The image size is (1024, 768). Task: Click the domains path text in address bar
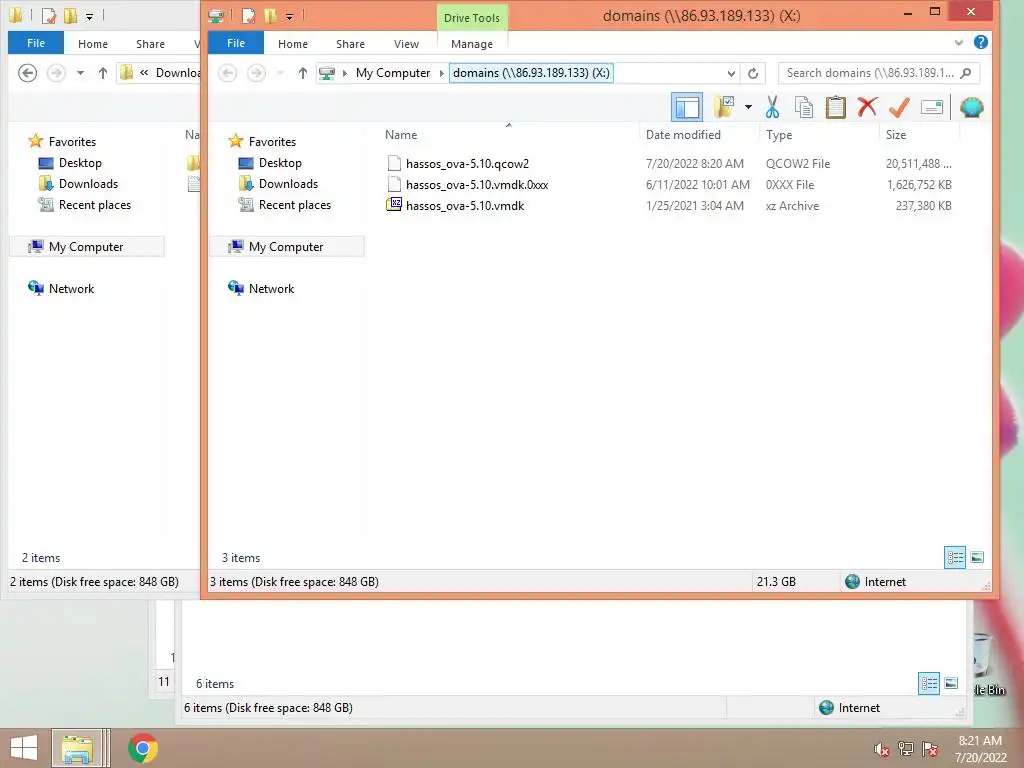[x=531, y=73]
